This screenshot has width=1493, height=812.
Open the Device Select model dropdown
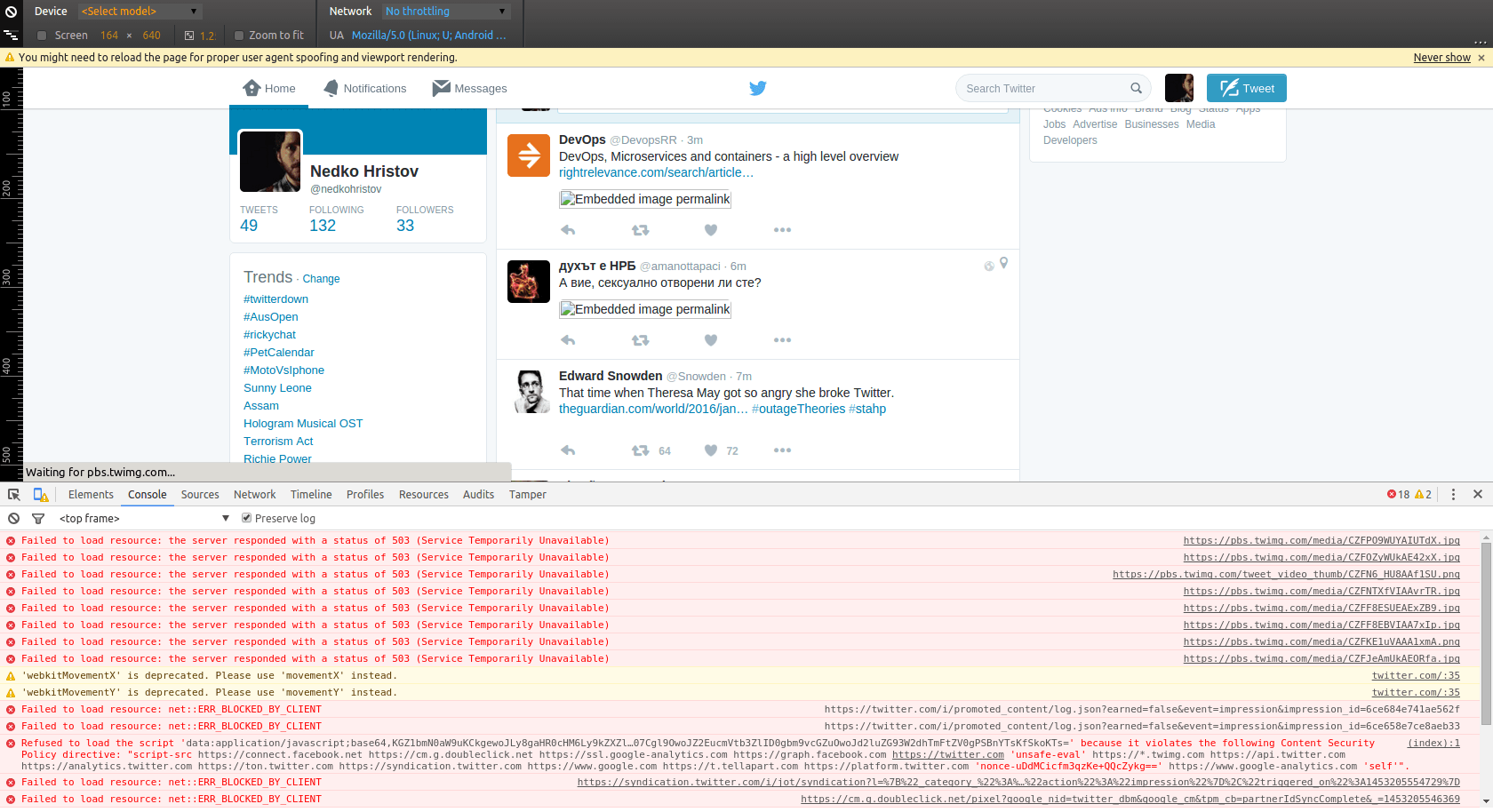point(140,12)
